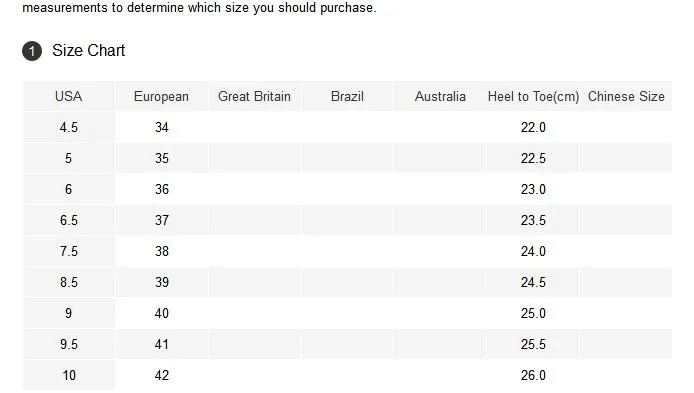Select the Australia column header
This screenshot has width=694, height=393.
(440, 96)
